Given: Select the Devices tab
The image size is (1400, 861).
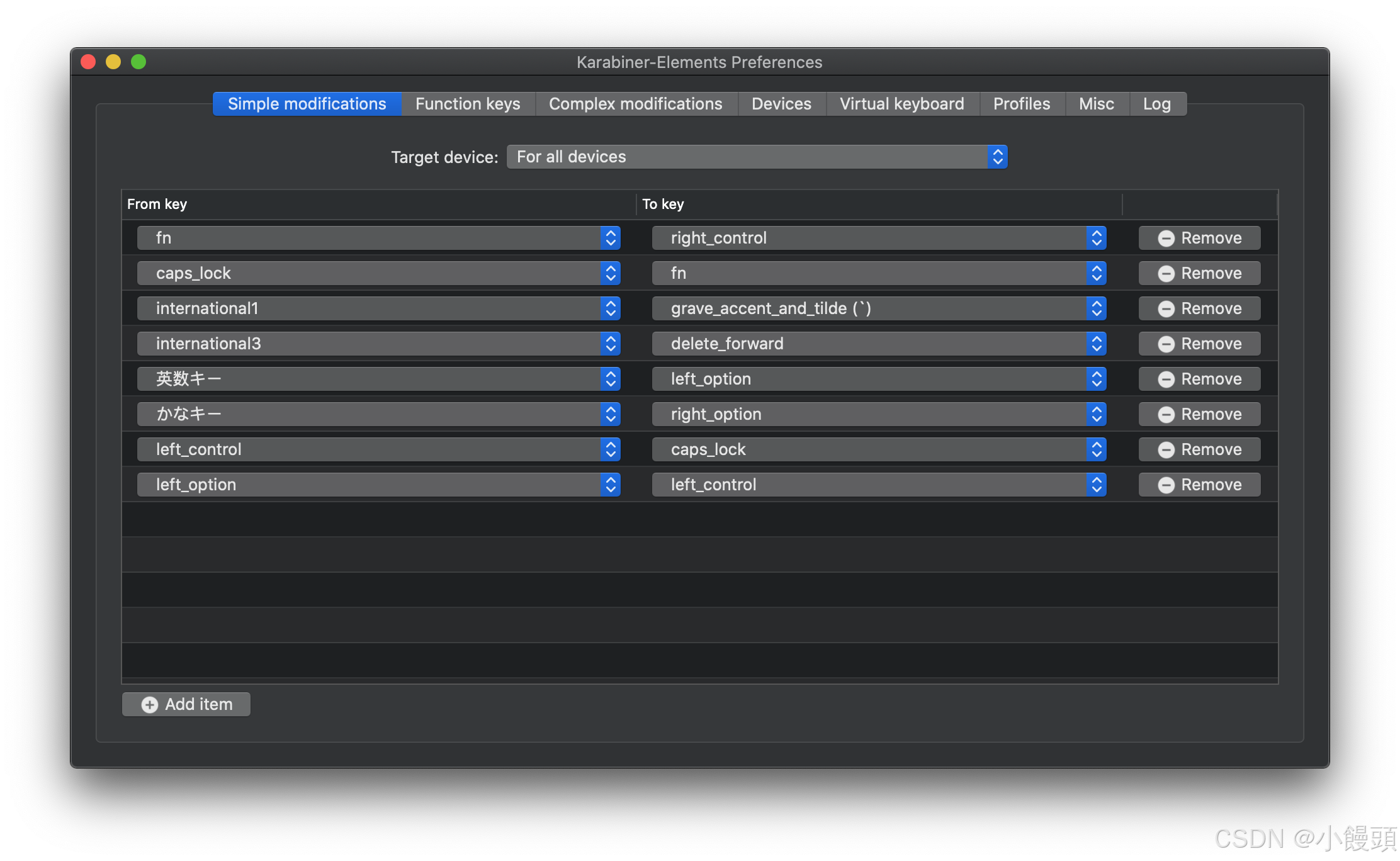Looking at the screenshot, I should coord(781,104).
